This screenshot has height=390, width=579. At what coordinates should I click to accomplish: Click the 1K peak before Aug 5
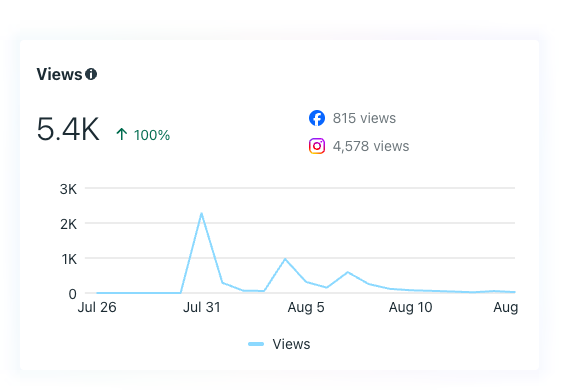tap(285, 259)
